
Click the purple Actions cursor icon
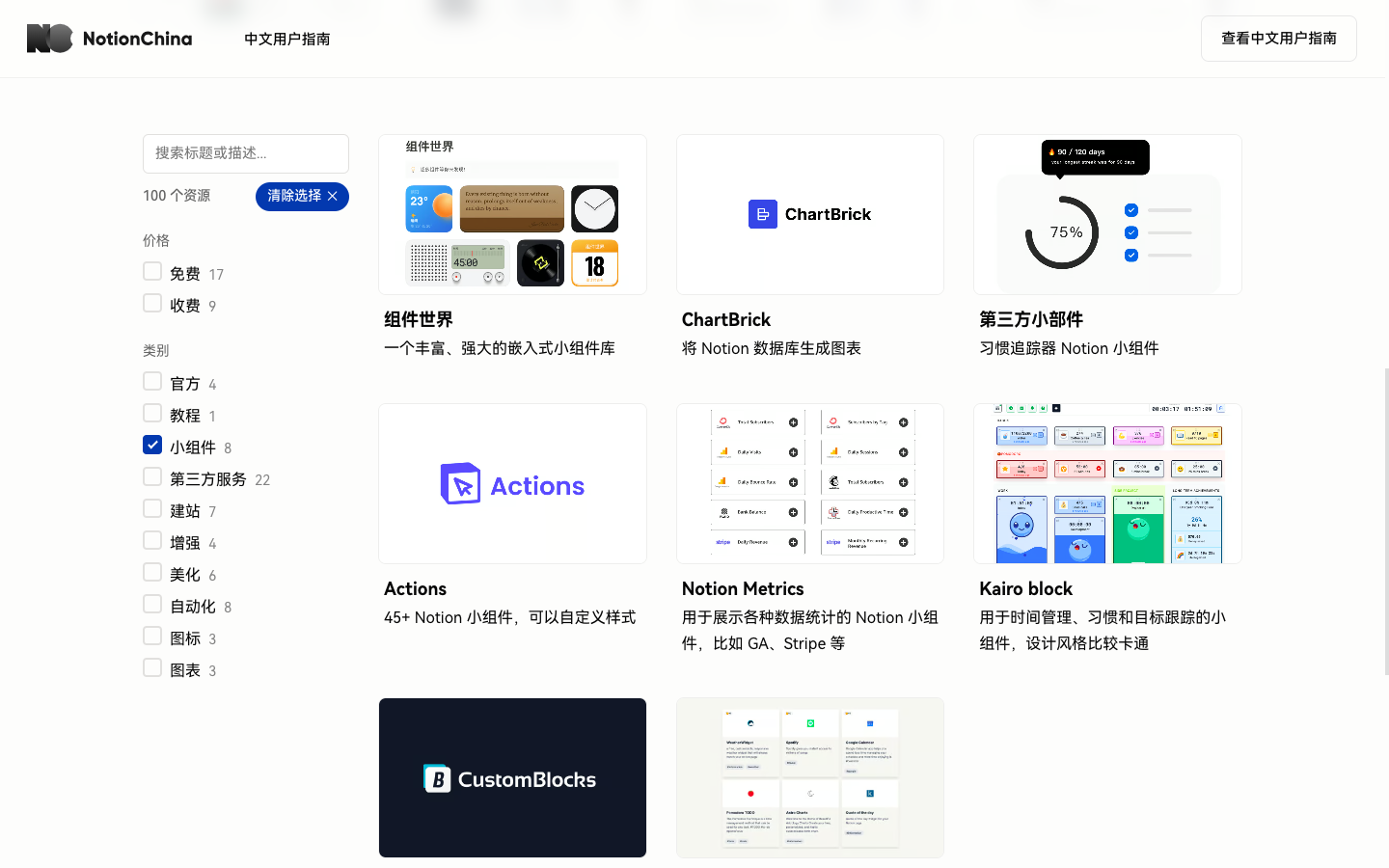461,484
